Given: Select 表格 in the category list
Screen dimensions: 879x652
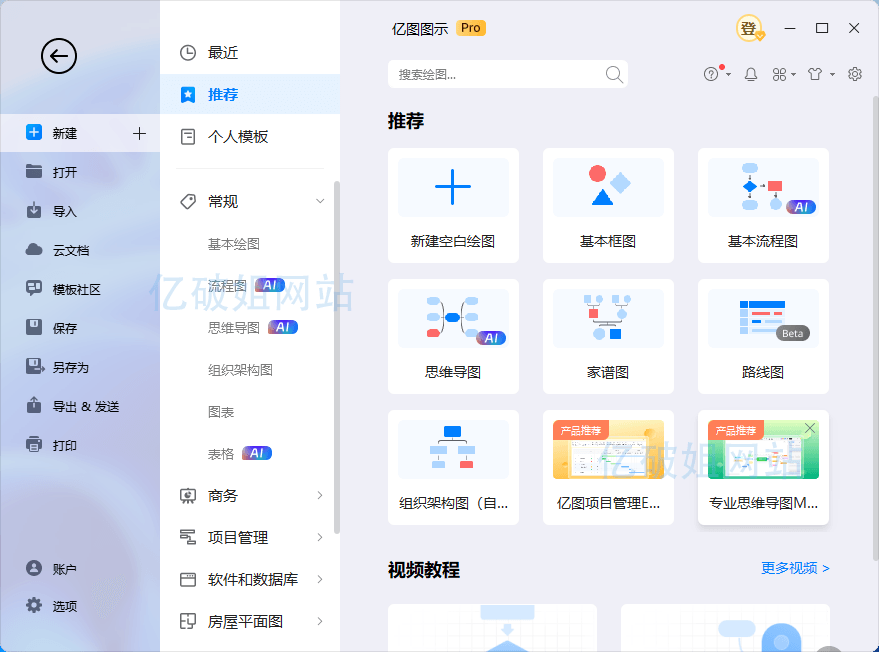Looking at the screenshot, I should [x=221, y=454].
